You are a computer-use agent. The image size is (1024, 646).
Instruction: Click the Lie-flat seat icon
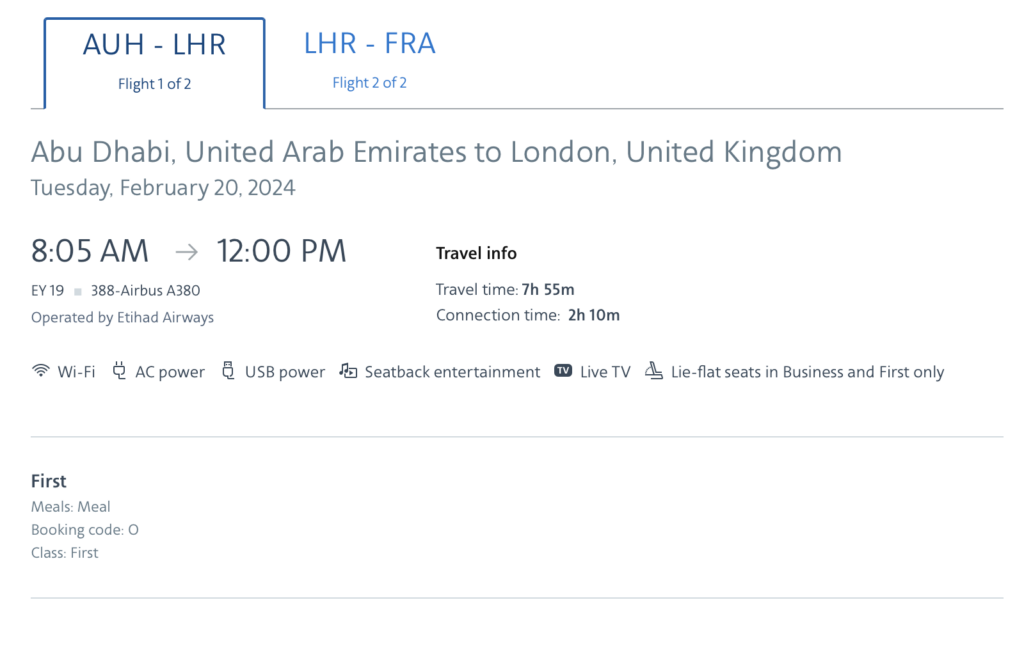pyautogui.click(x=654, y=371)
